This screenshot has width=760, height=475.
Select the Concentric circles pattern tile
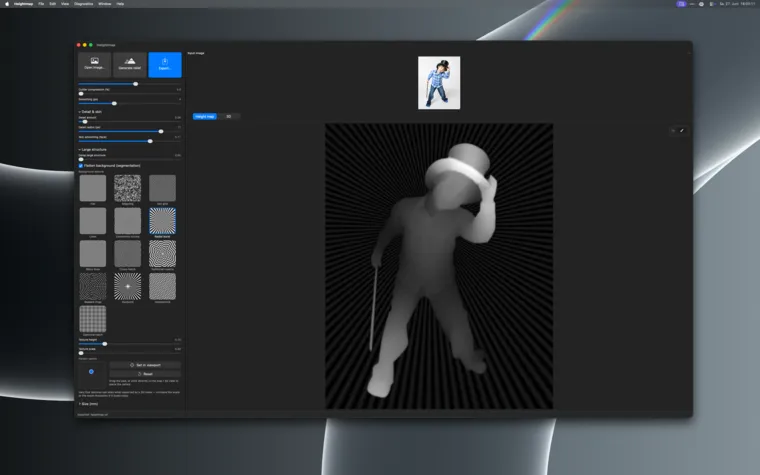pos(127,221)
